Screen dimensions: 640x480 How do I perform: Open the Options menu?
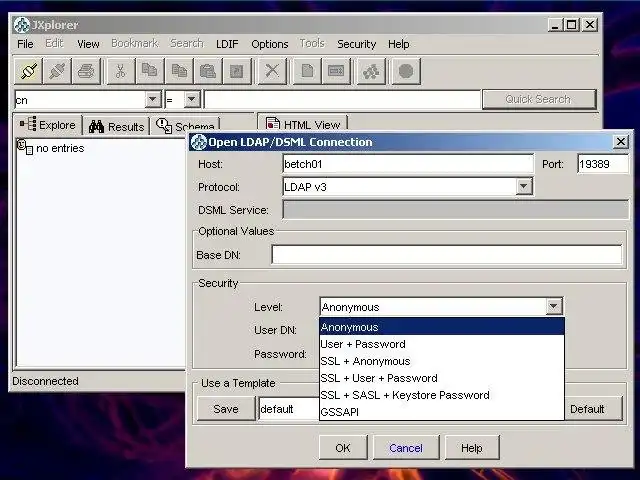click(x=270, y=44)
